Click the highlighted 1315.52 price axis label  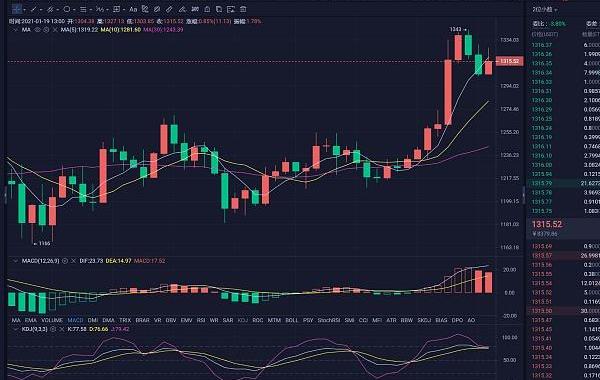(x=509, y=61)
